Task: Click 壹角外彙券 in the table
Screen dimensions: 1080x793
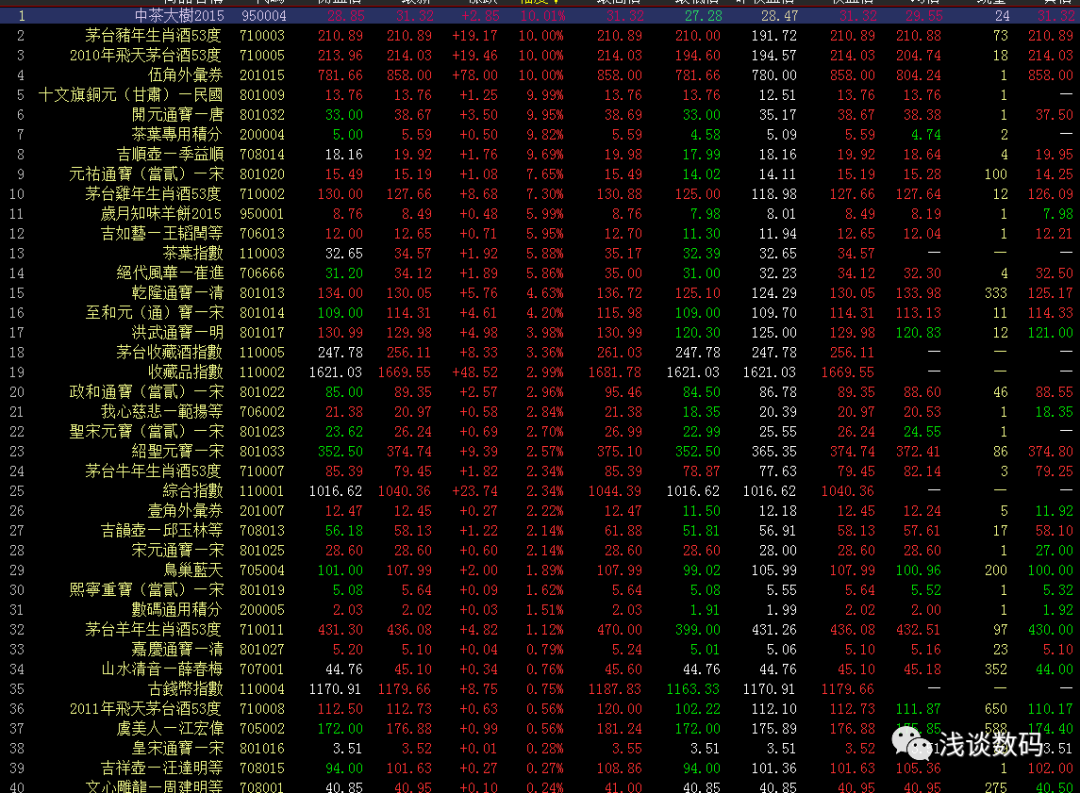Action: [x=186, y=511]
